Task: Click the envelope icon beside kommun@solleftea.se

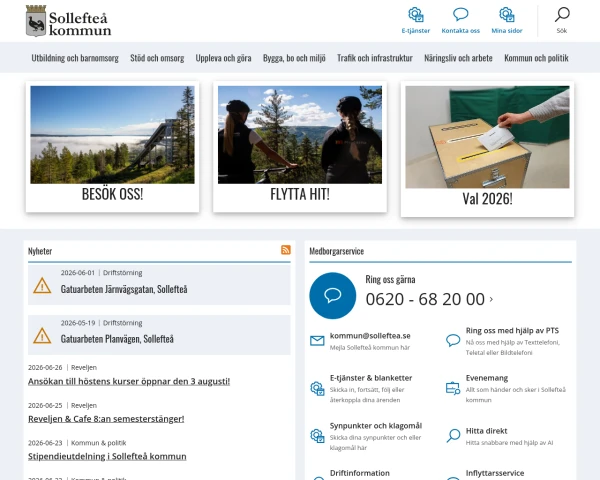Action: point(317,340)
